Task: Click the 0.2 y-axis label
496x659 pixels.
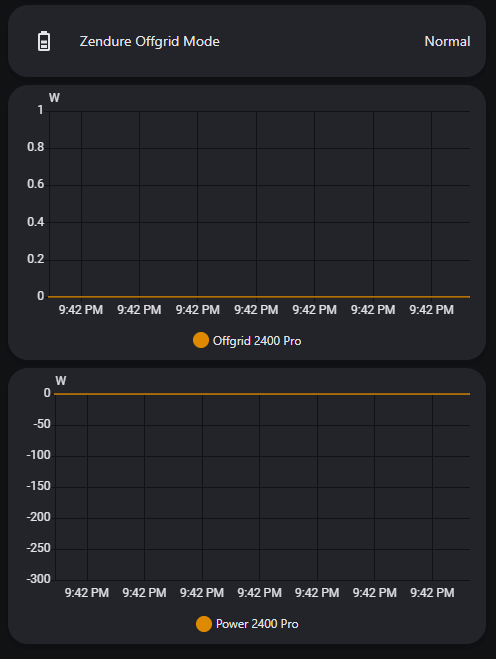Action: click(35, 259)
